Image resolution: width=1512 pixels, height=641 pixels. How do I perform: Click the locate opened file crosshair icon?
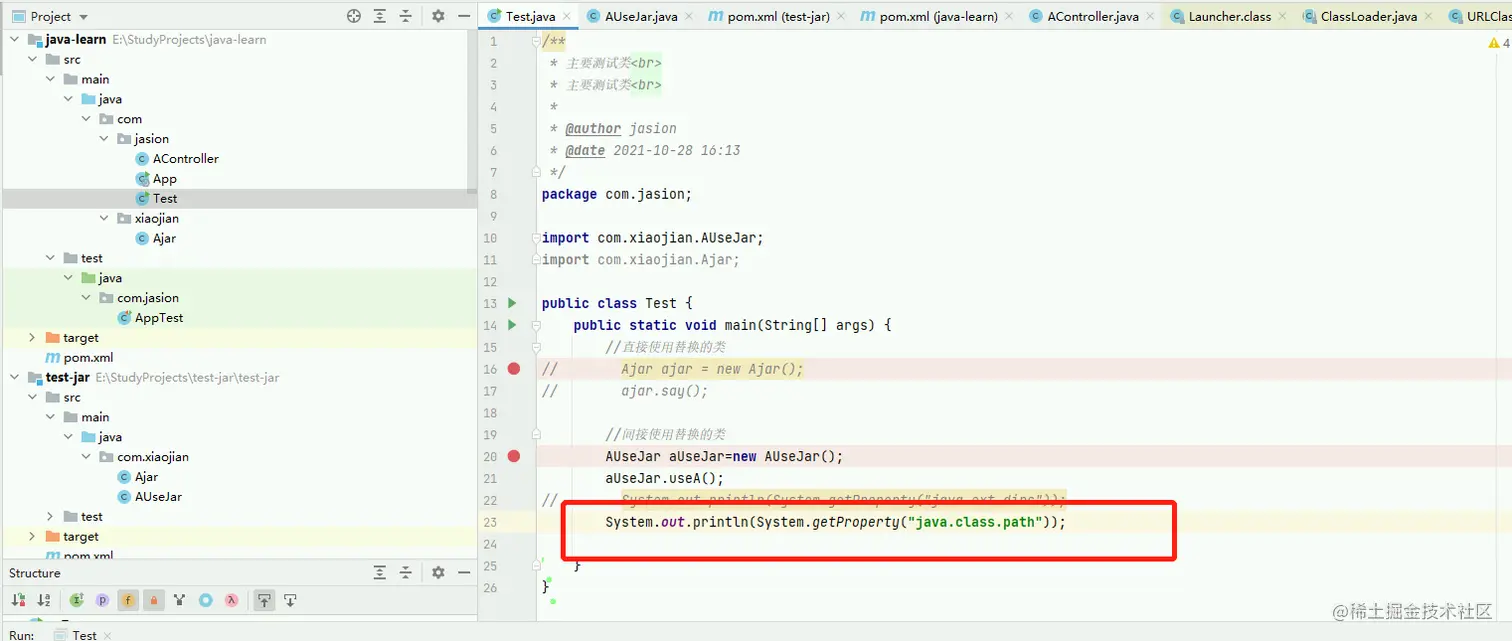pyautogui.click(x=353, y=16)
